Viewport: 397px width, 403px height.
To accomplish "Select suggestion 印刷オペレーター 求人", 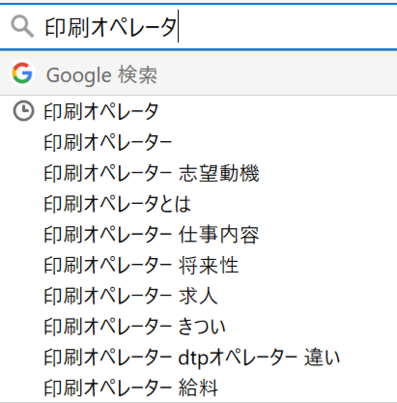I will coord(198,296).
